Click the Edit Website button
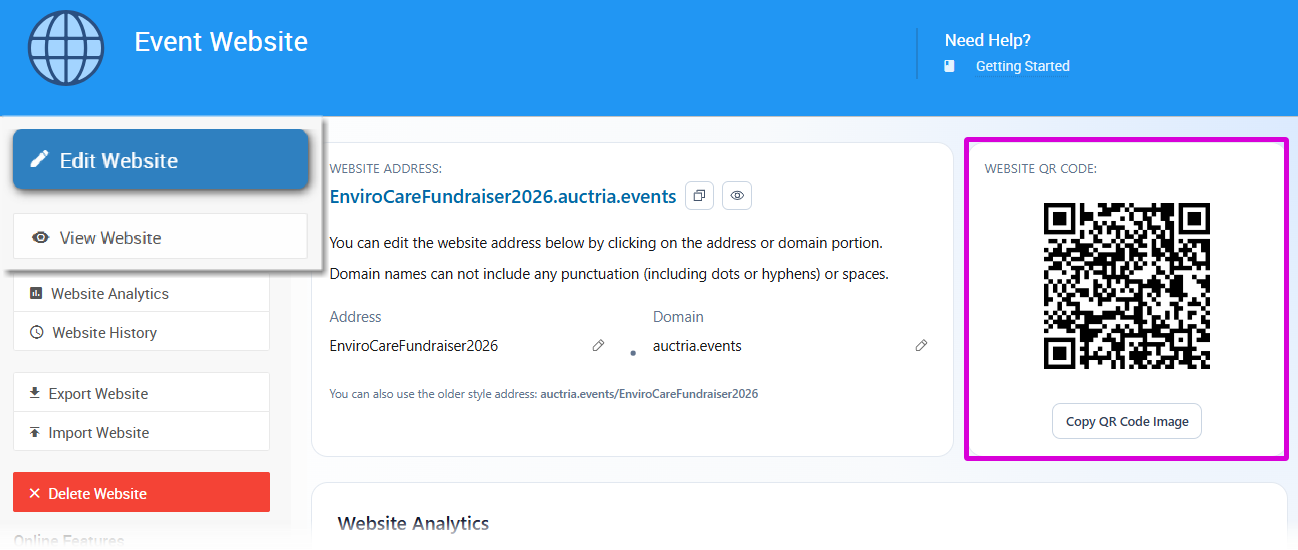The width and height of the screenshot is (1298, 550). click(x=160, y=160)
